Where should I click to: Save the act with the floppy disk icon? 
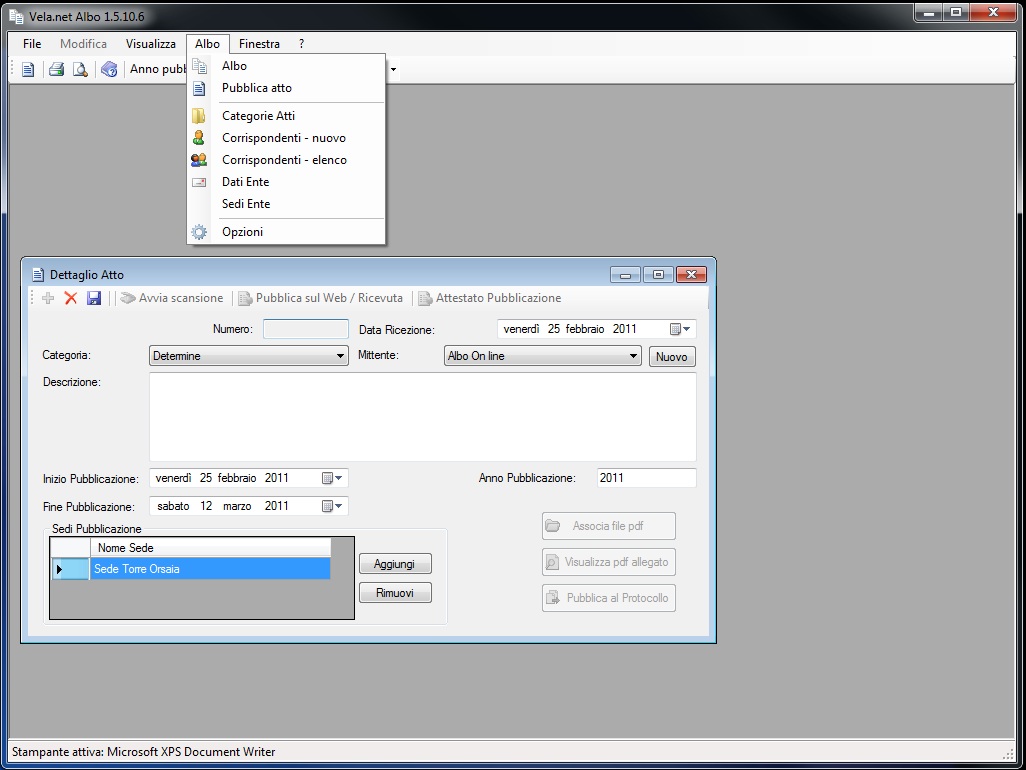[94, 298]
